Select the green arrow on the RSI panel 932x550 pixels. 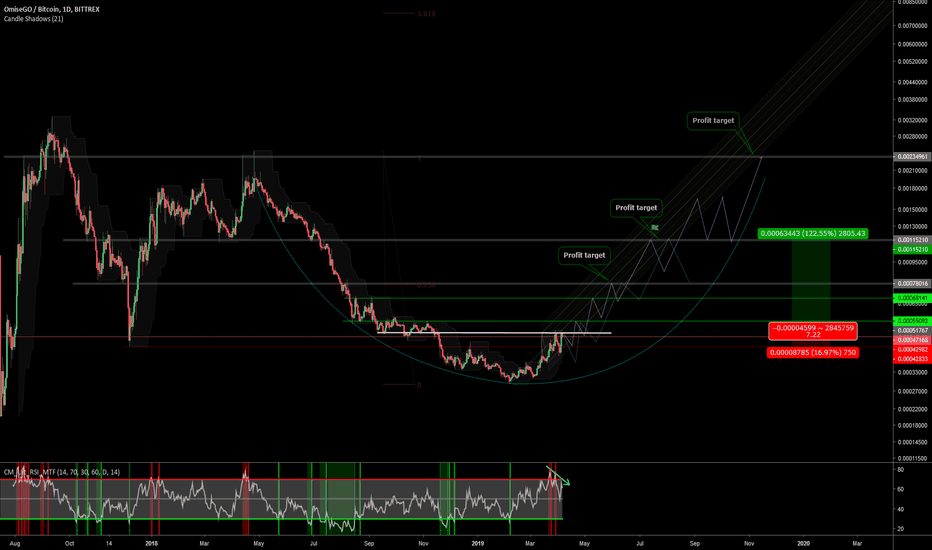[x=558, y=476]
